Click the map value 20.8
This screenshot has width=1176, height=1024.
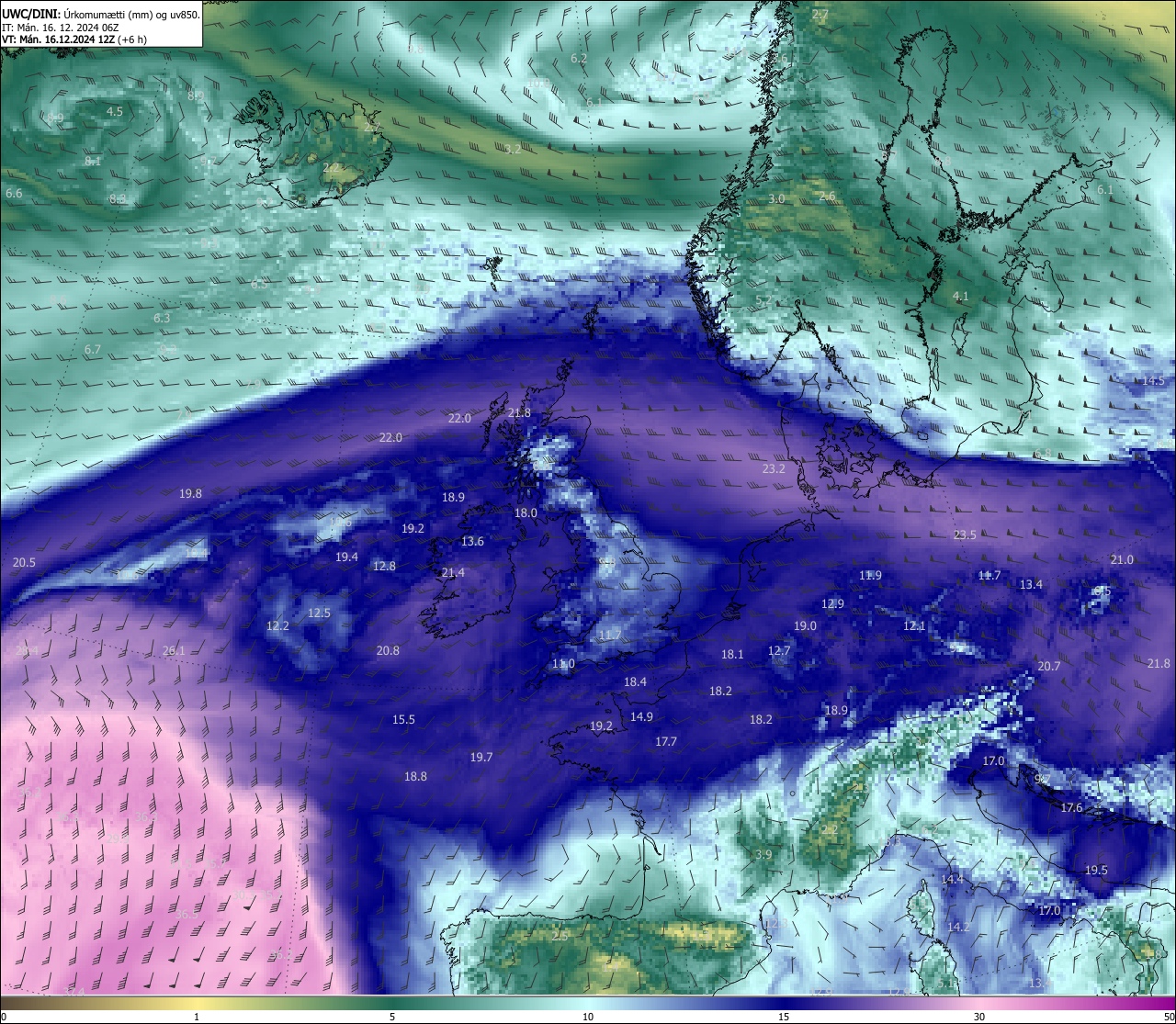coord(388,650)
